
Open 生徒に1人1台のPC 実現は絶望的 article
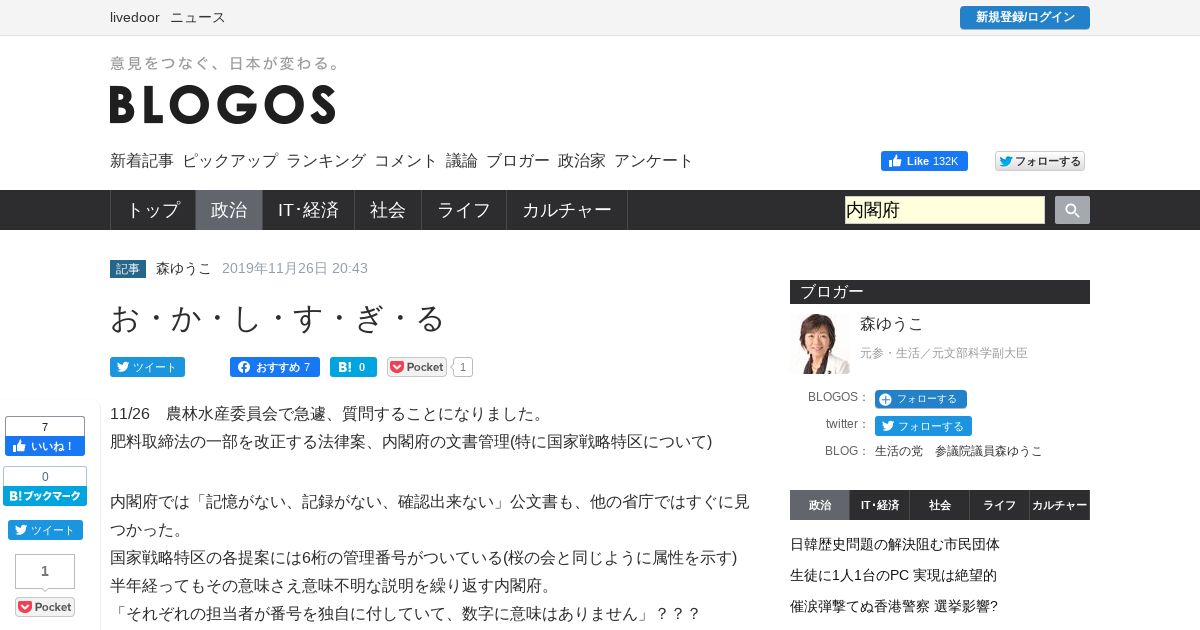[x=893, y=575]
